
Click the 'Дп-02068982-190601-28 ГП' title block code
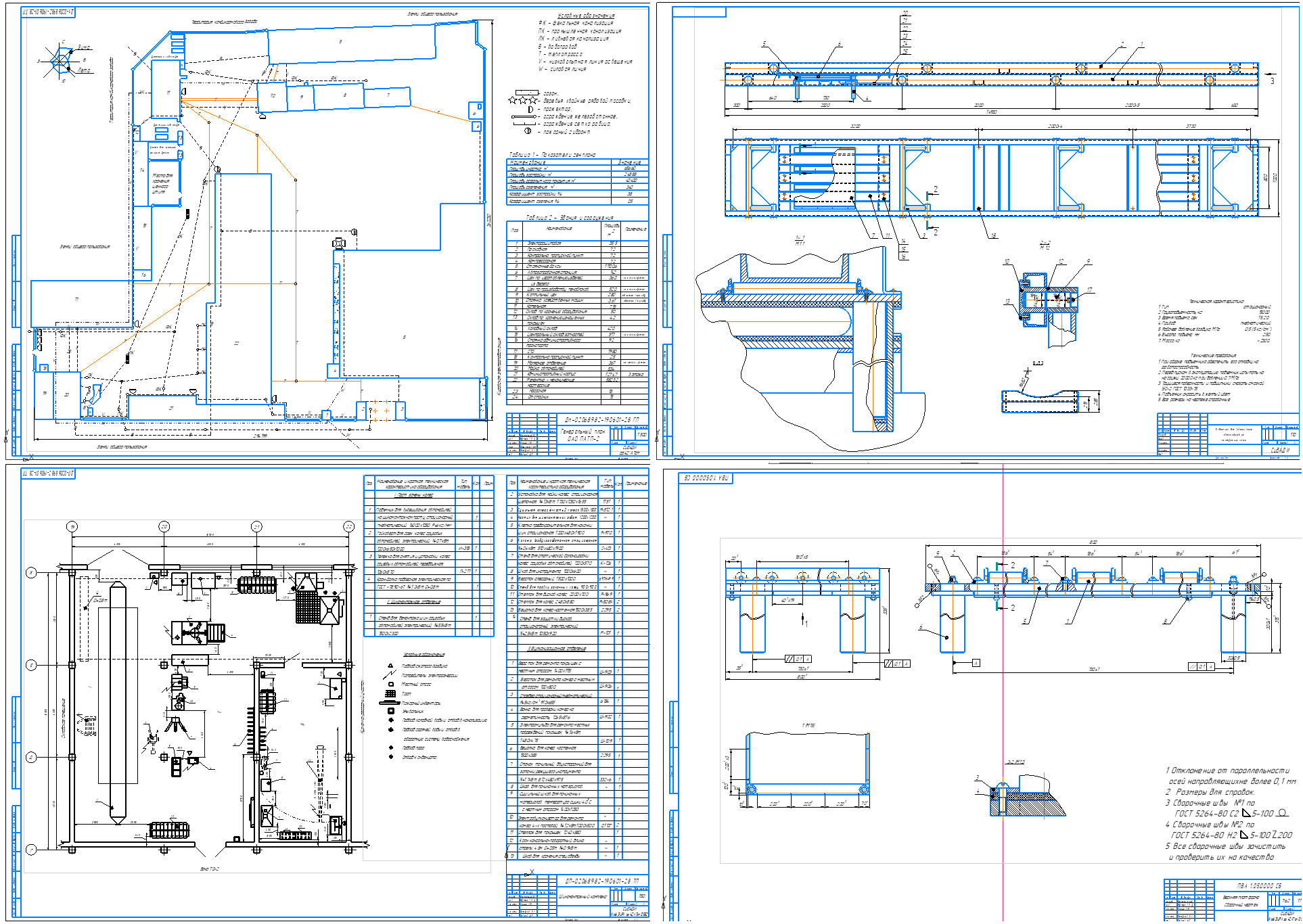[x=601, y=420]
